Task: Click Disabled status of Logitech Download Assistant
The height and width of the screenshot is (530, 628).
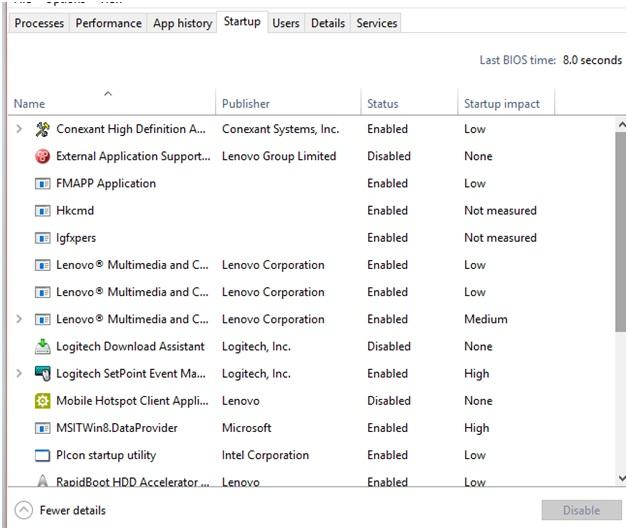Action: point(388,347)
